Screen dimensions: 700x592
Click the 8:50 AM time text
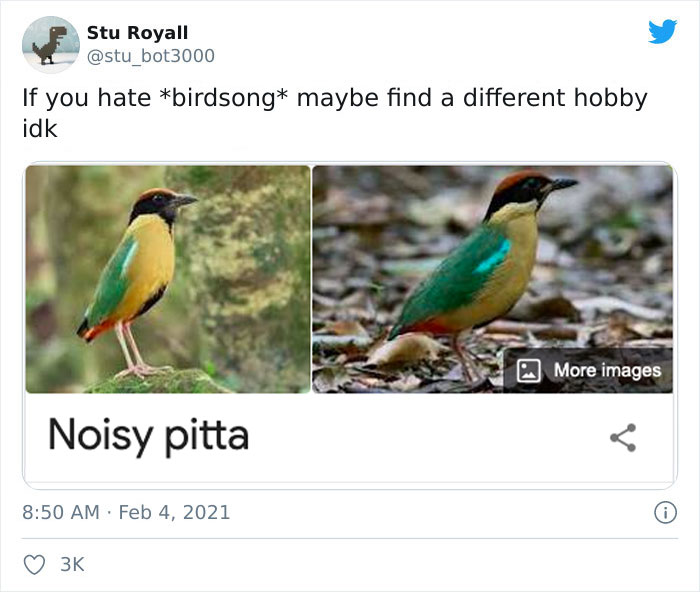pyautogui.click(x=61, y=512)
